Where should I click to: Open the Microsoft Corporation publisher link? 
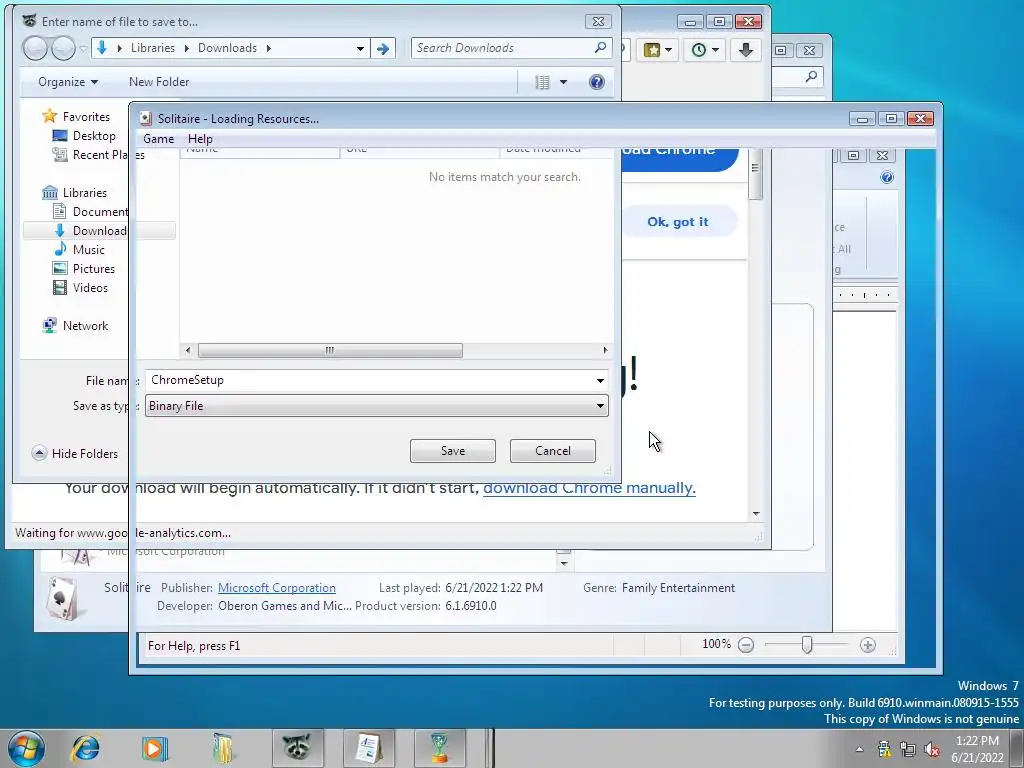(276, 588)
